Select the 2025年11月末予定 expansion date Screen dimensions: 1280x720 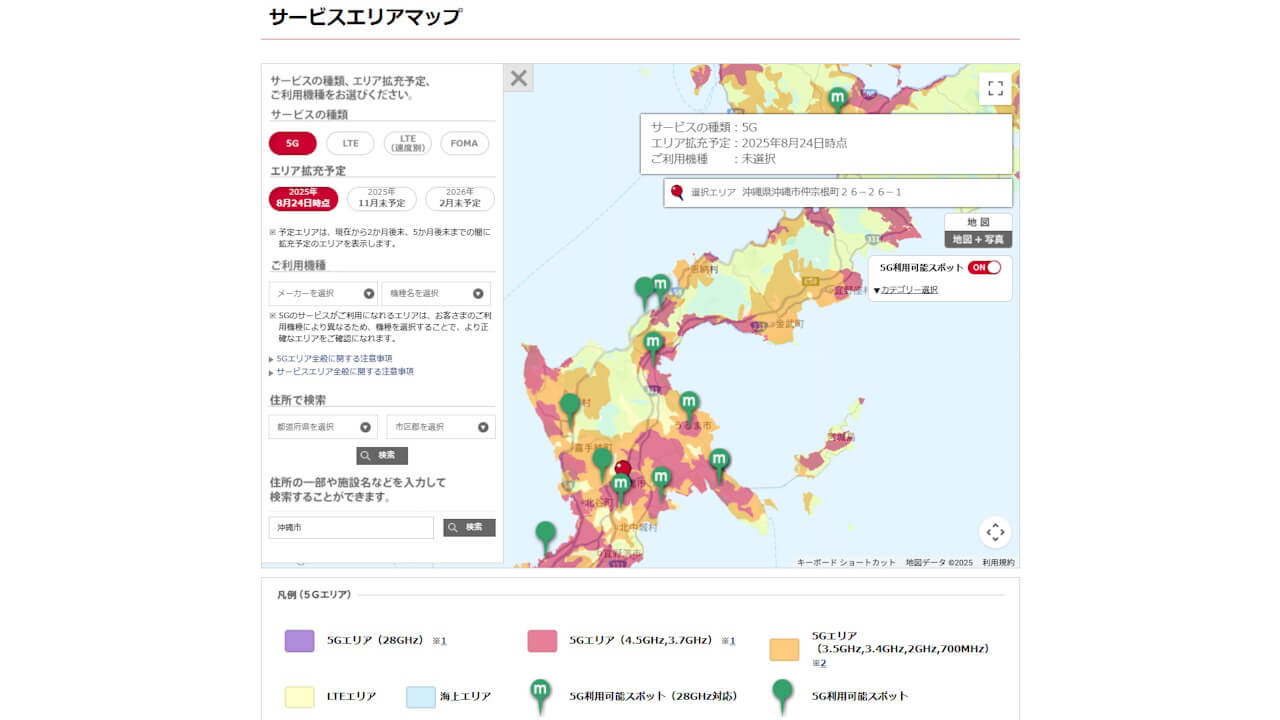pos(382,198)
